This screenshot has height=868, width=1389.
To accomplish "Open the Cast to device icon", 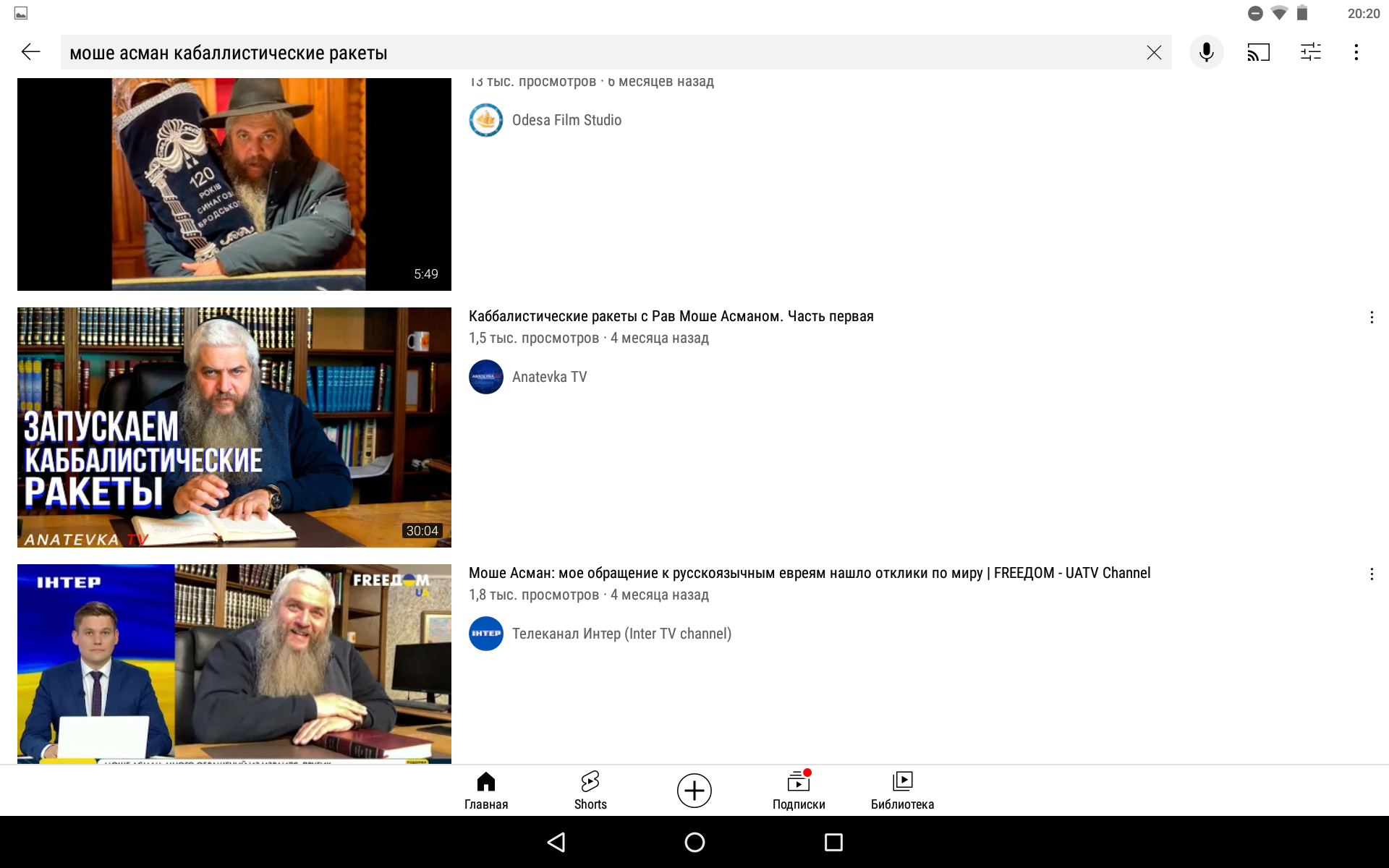I will [1258, 52].
